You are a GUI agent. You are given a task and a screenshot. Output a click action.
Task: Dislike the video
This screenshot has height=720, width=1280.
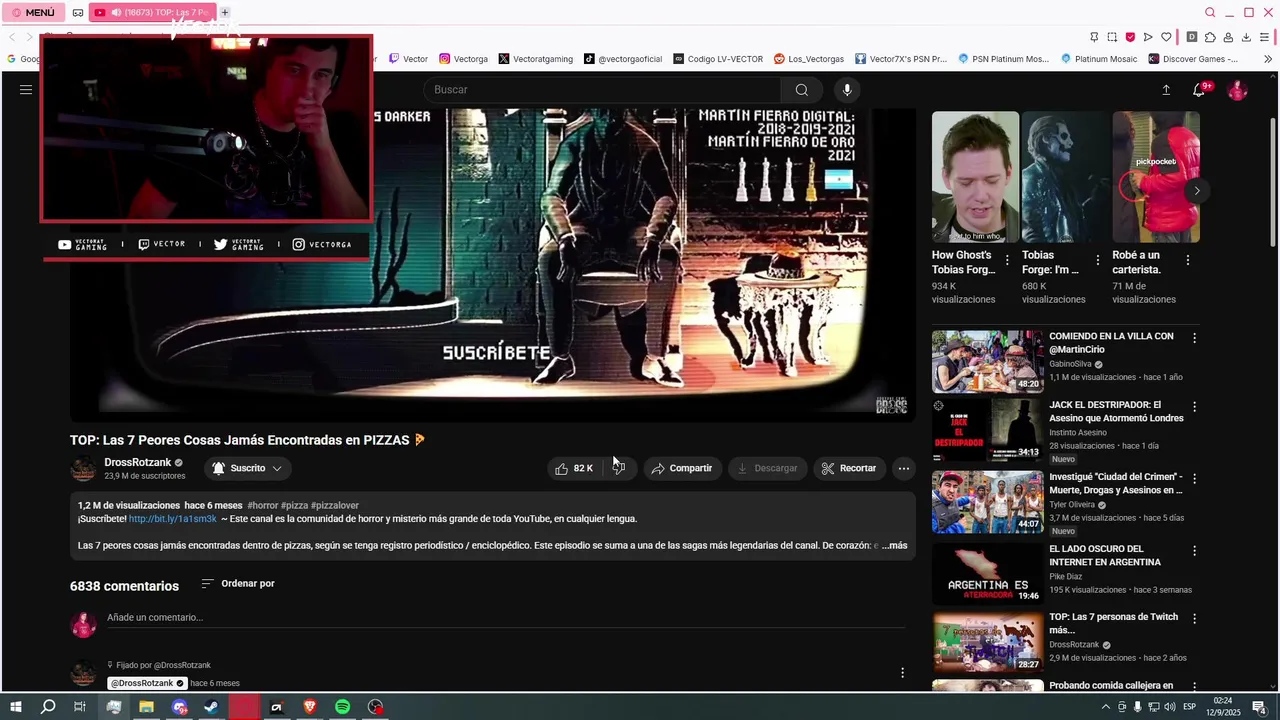point(619,468)
